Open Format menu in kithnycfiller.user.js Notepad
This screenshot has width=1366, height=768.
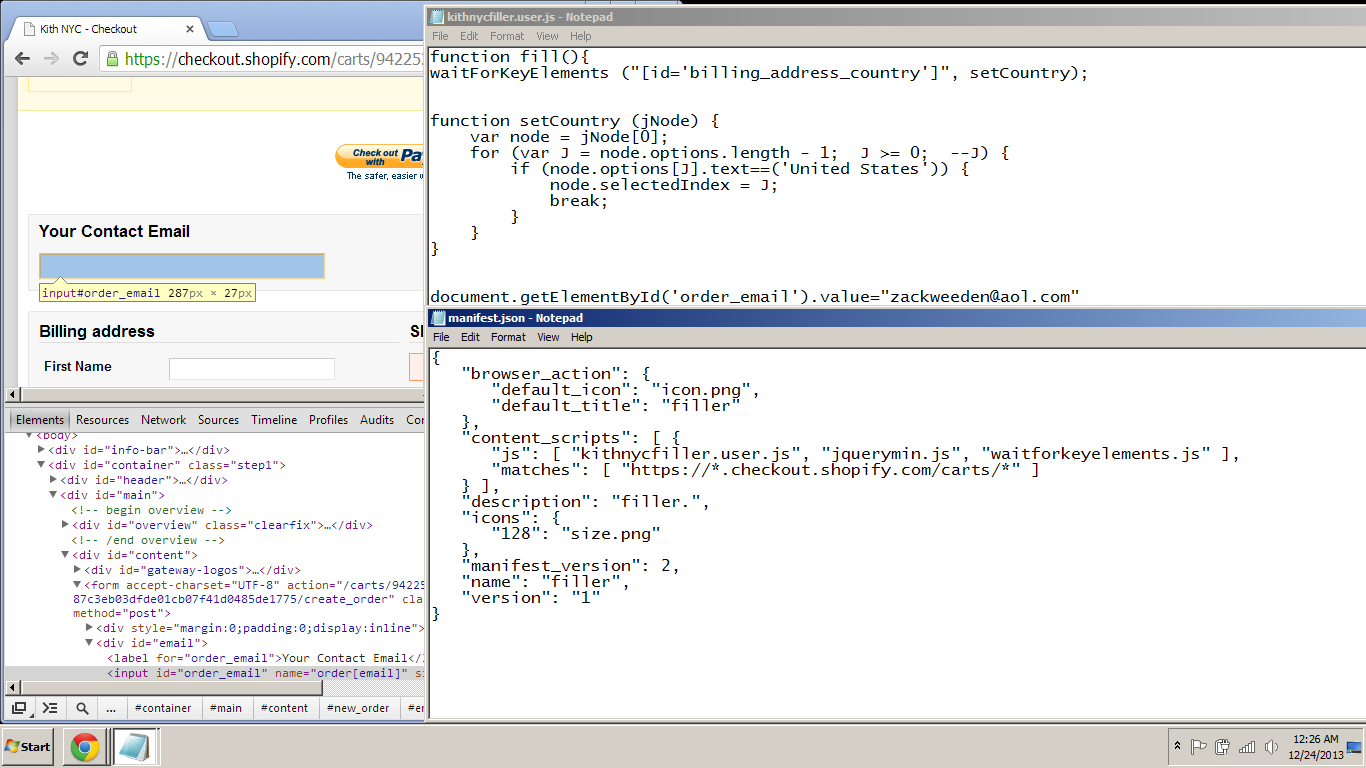(507, 36)
